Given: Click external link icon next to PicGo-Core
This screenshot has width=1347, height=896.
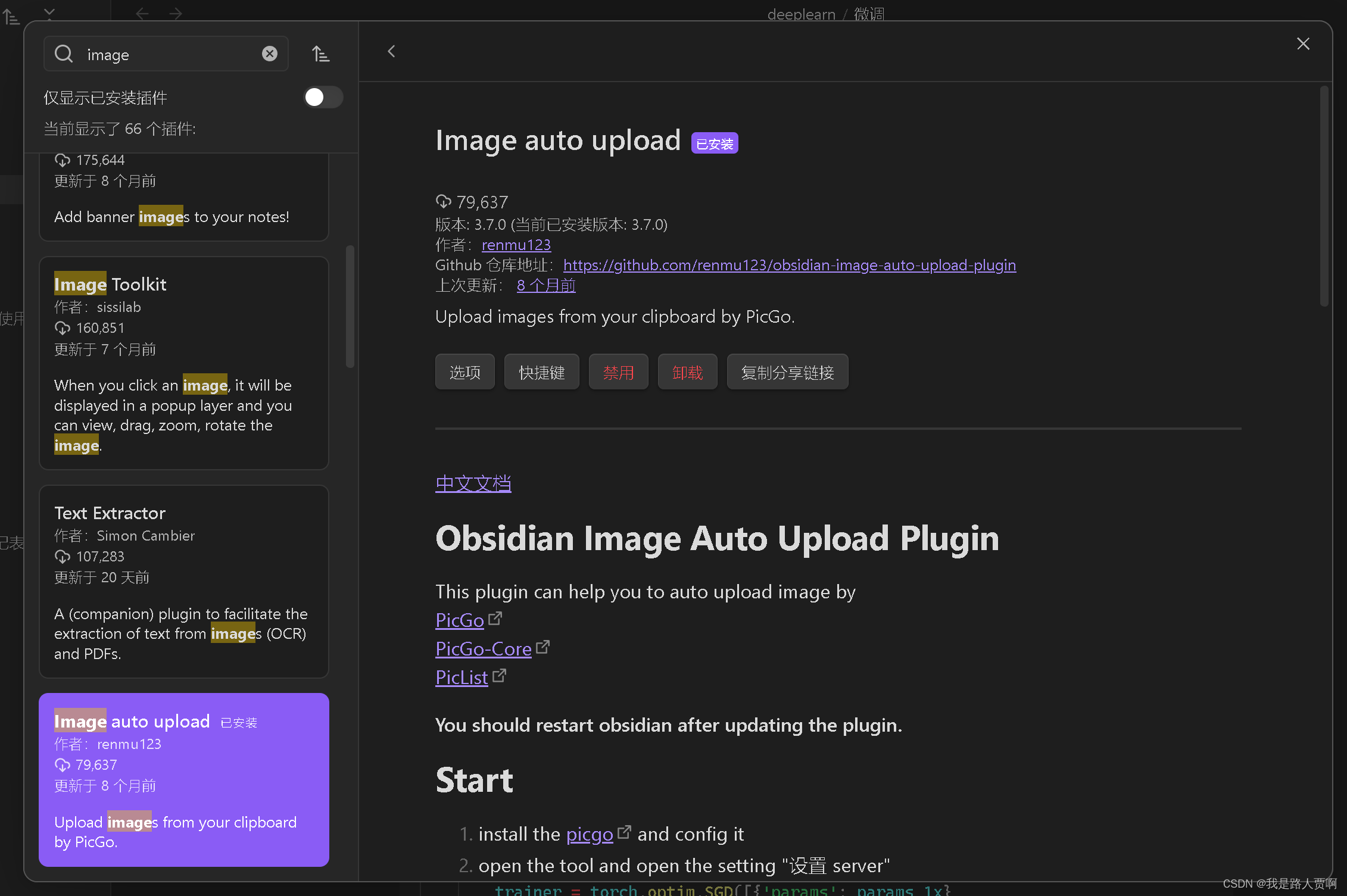Looking at the screenshot, I should [x=543, y=647].
